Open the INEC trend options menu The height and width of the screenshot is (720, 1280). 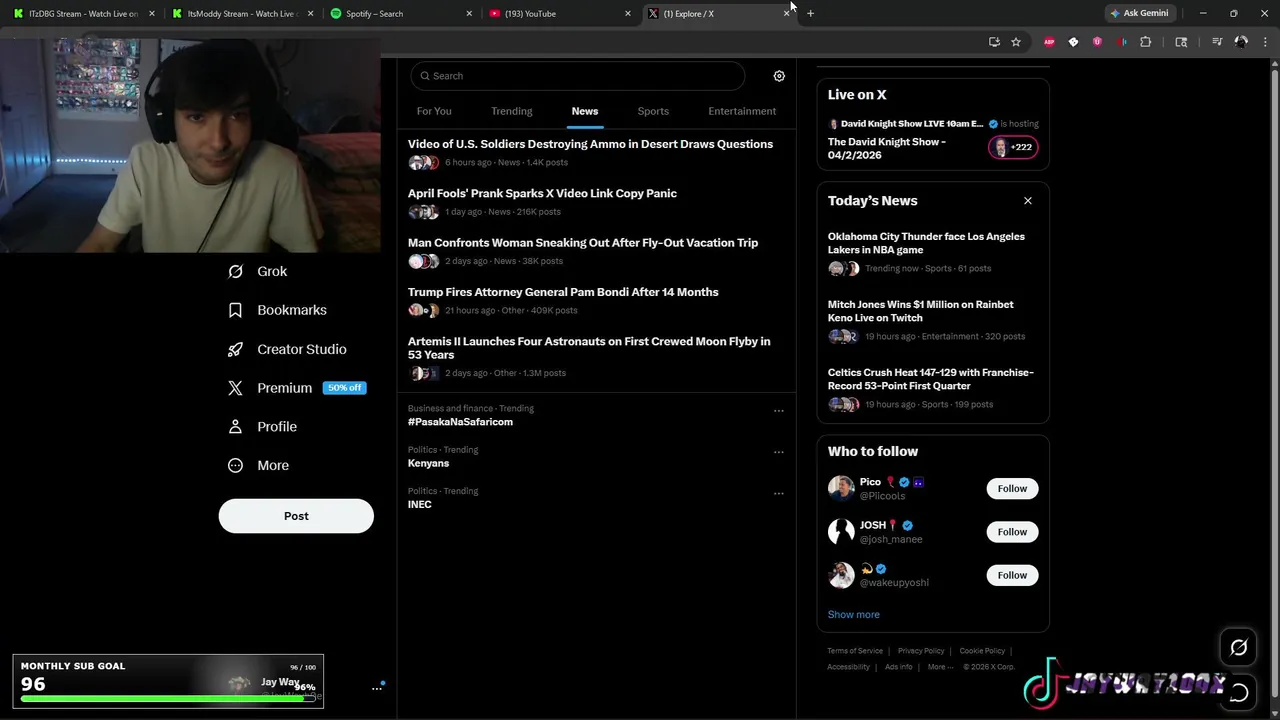pyautogui.click(x=778, y=493)
